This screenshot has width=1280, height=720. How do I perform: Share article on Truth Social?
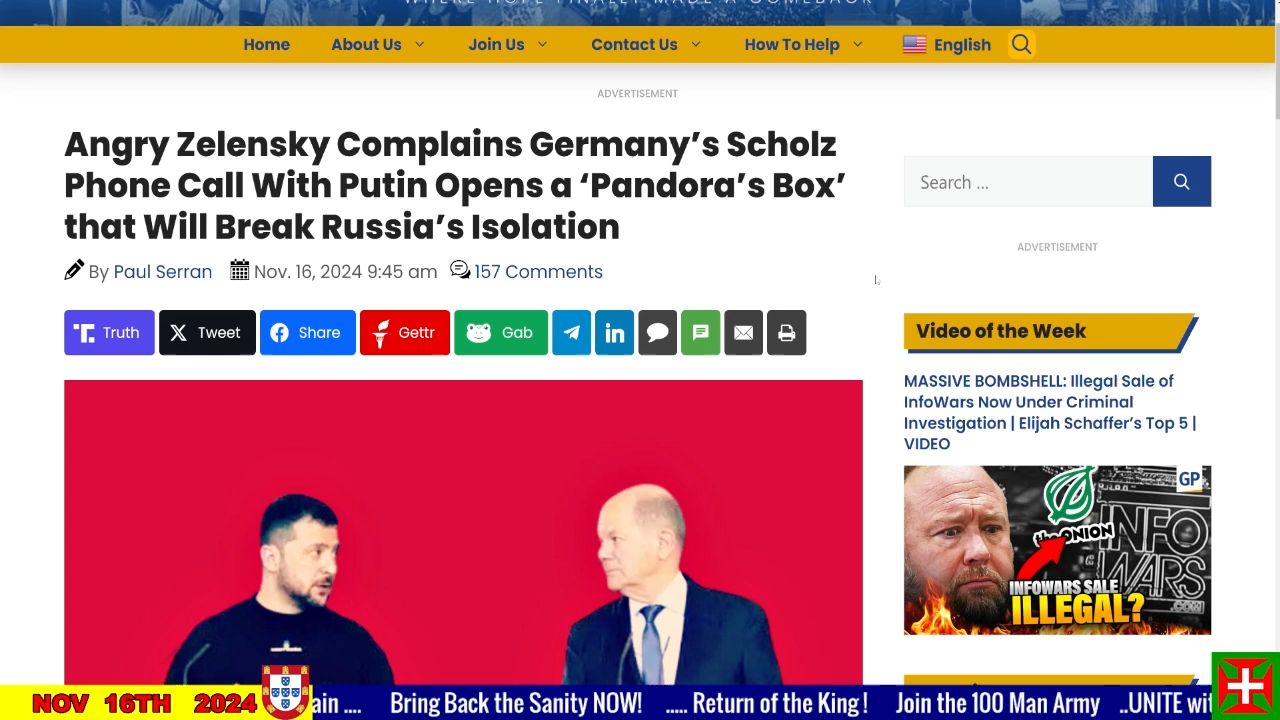[x=109, y=333]
